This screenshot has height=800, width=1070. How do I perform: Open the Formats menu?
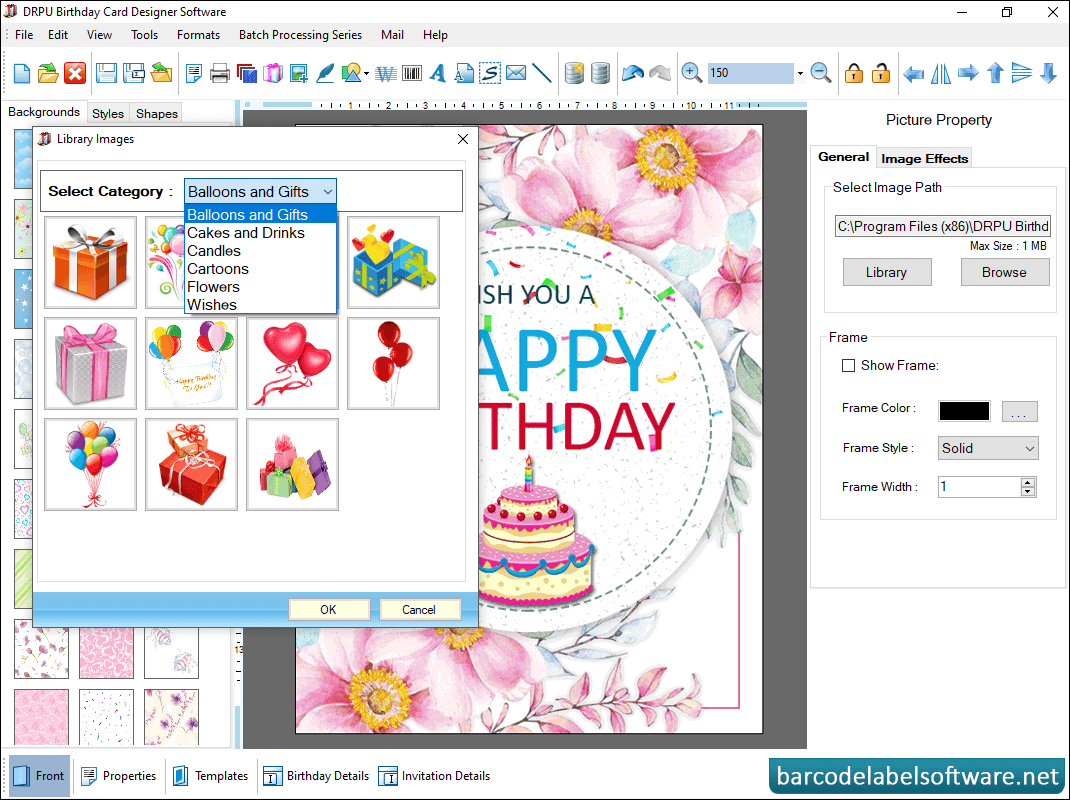pos(198,35)
